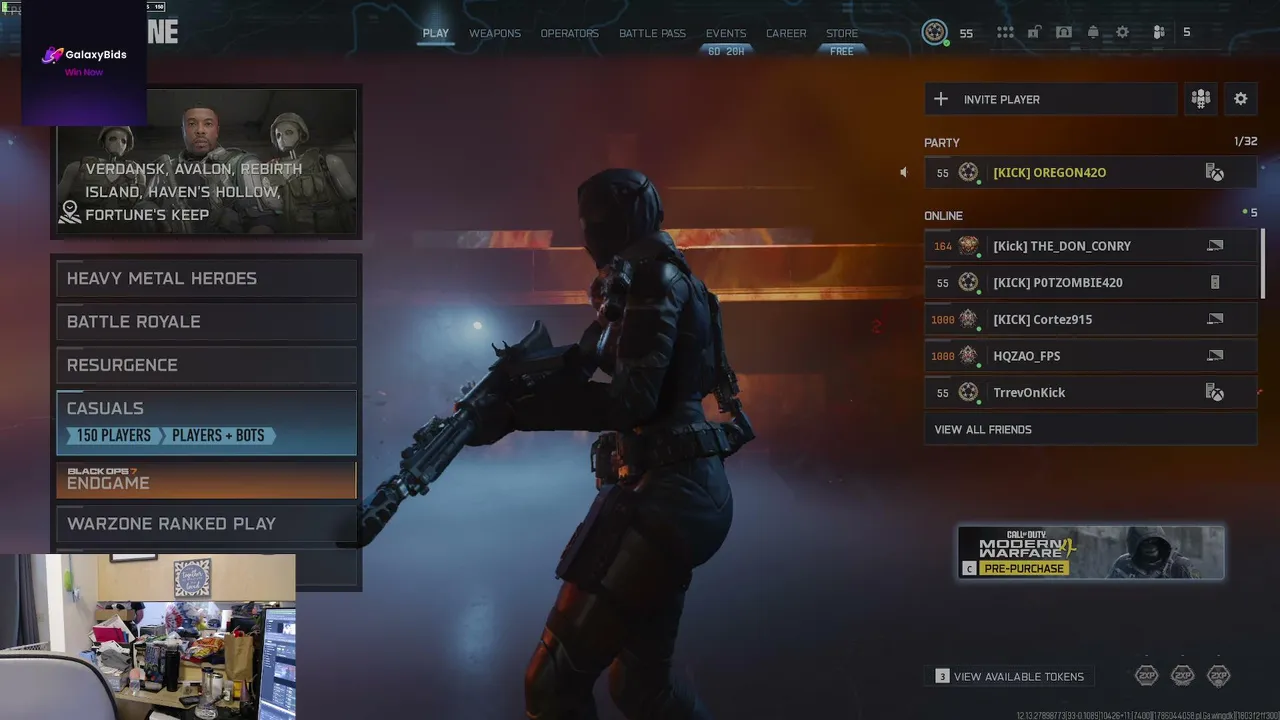The image size is (1280, 720).
Task: Open the groups icon next to Invite Player
Action: [x=1201, y=99]
